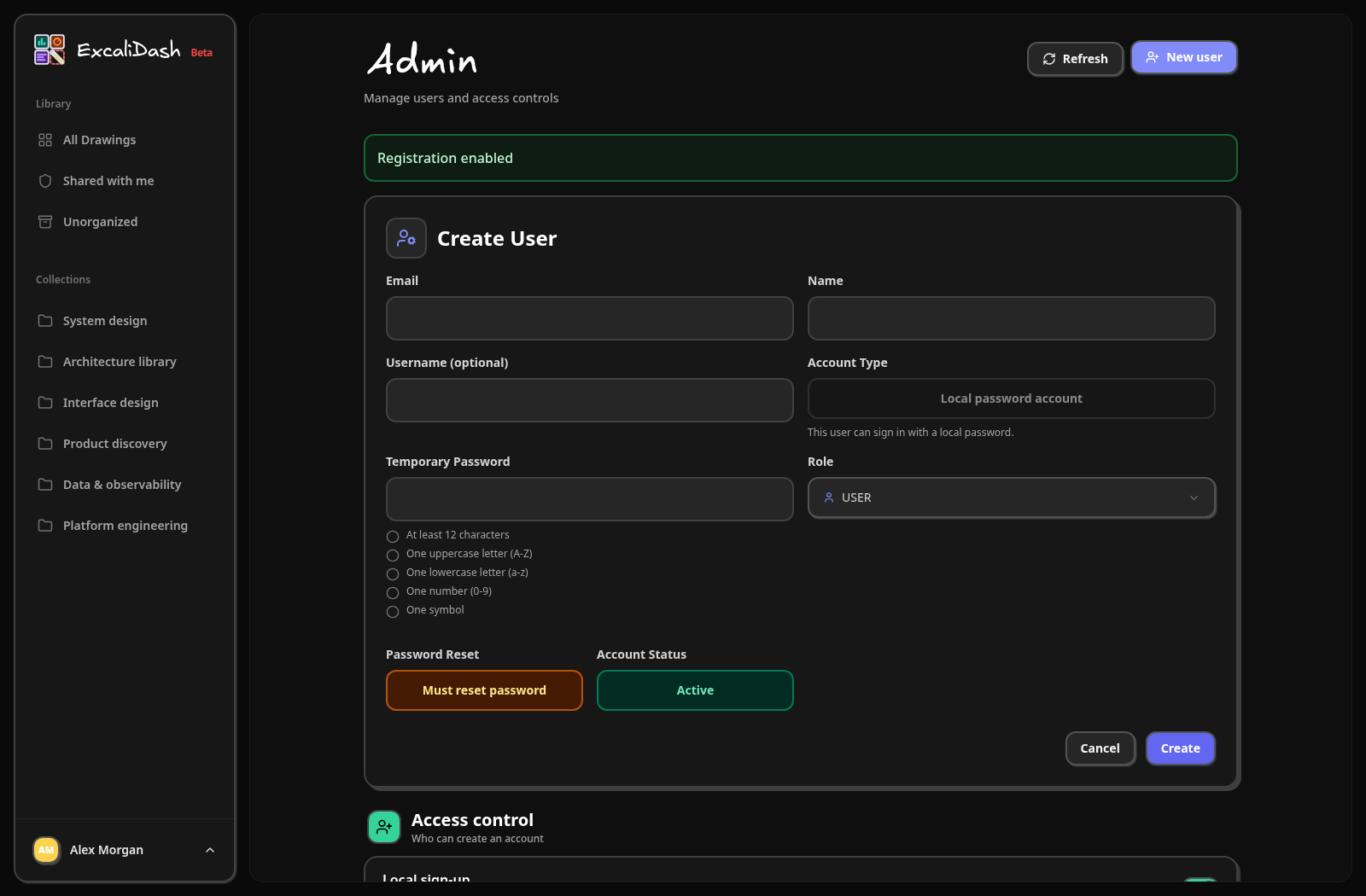Screen dimensions: 1366x896
Task: Click the System design folder icon
Action: pyautogui.click(x=45, y=321)
